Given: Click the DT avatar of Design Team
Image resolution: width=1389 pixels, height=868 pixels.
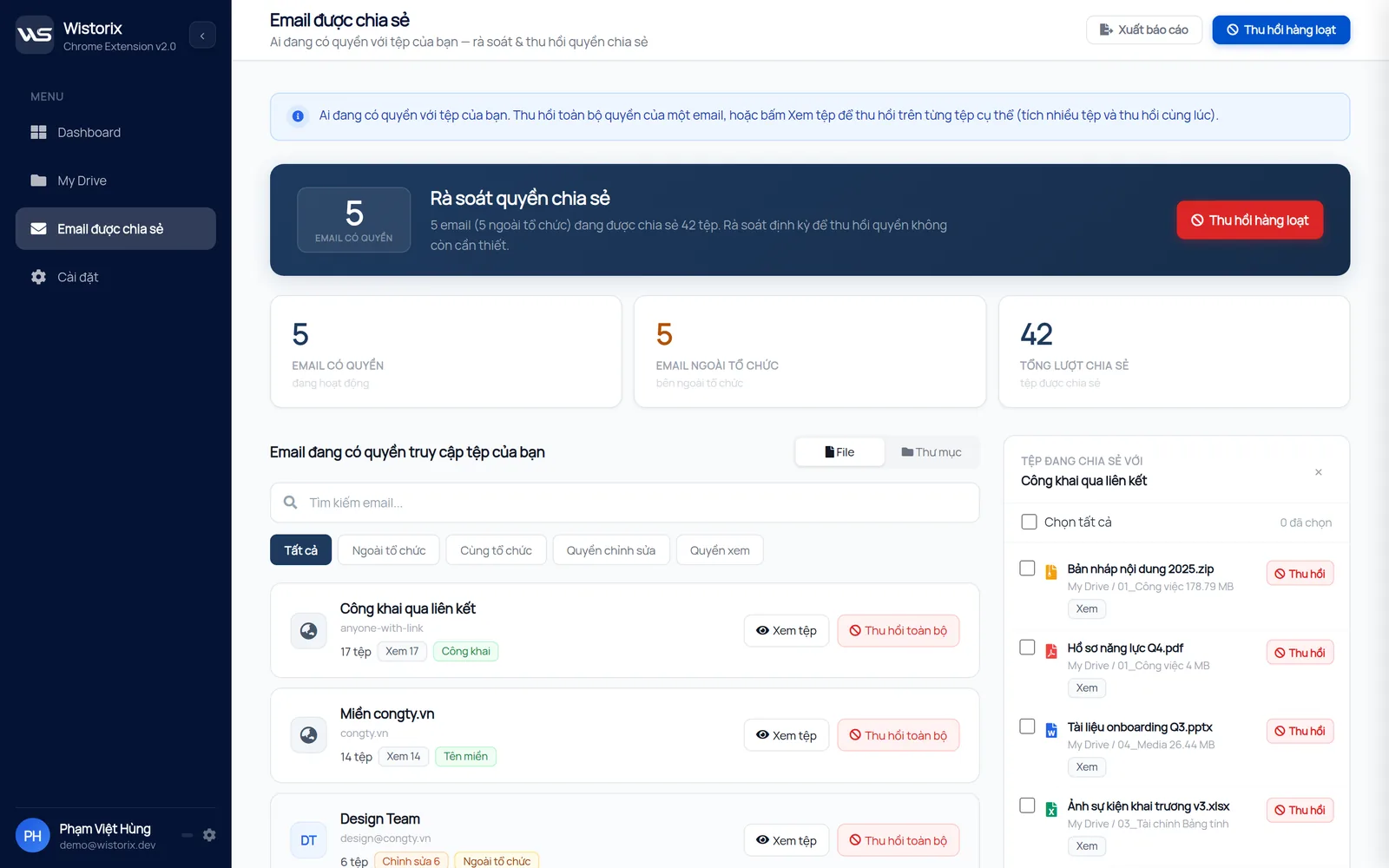Looking at the screenshot, I should pos(308,840).
